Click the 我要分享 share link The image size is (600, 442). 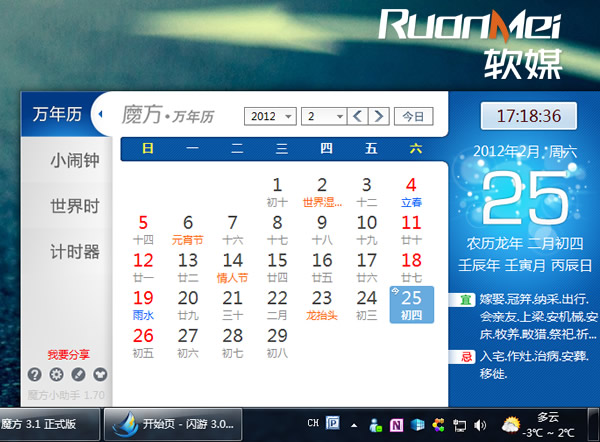click(68, 355)
